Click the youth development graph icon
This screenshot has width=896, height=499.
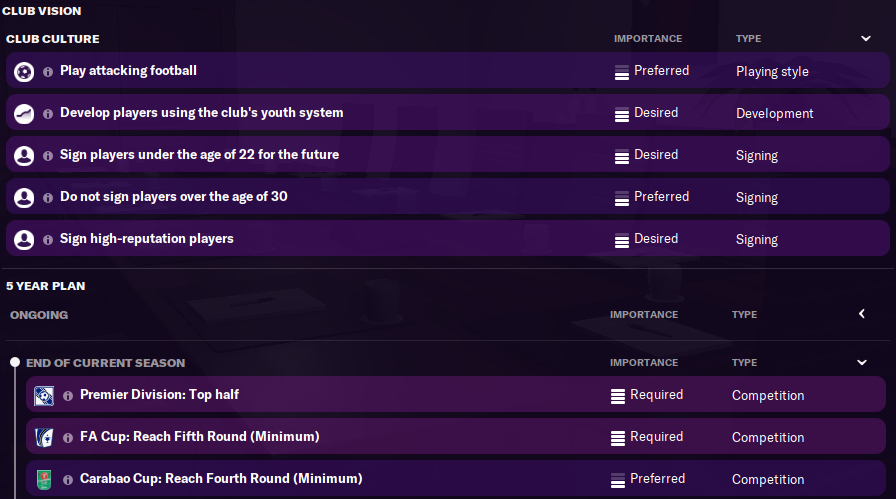[24, 114]
